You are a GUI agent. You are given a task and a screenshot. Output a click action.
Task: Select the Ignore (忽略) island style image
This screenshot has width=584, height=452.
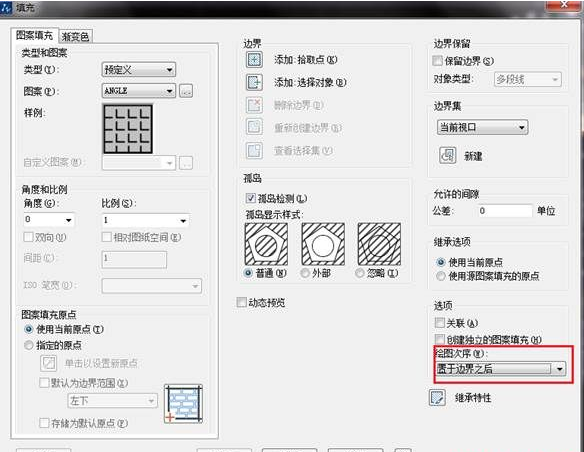tap(379, 244)
